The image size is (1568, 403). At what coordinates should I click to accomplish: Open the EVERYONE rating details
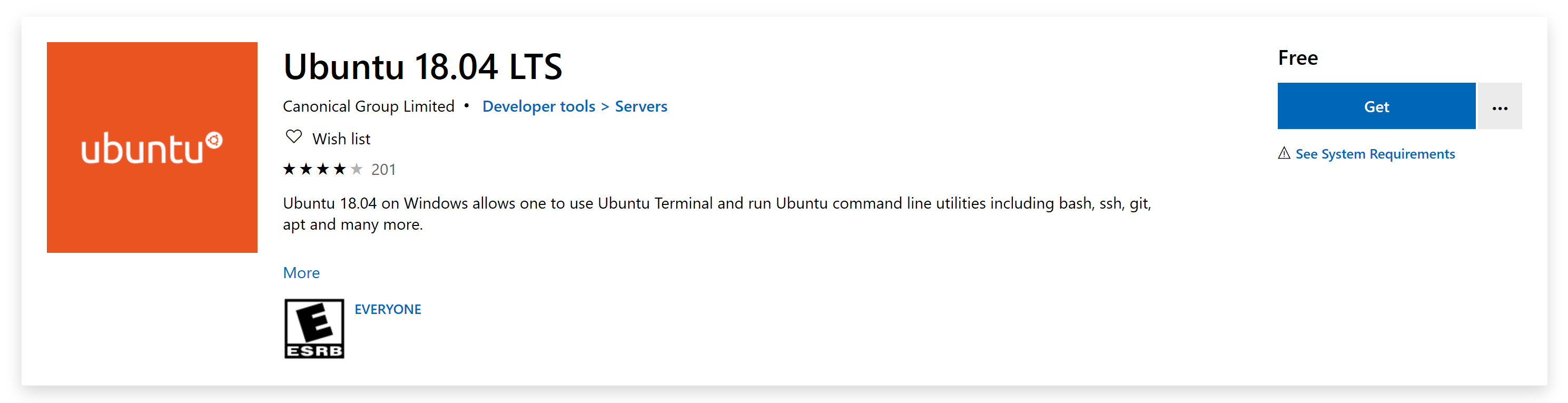(388, 309)
